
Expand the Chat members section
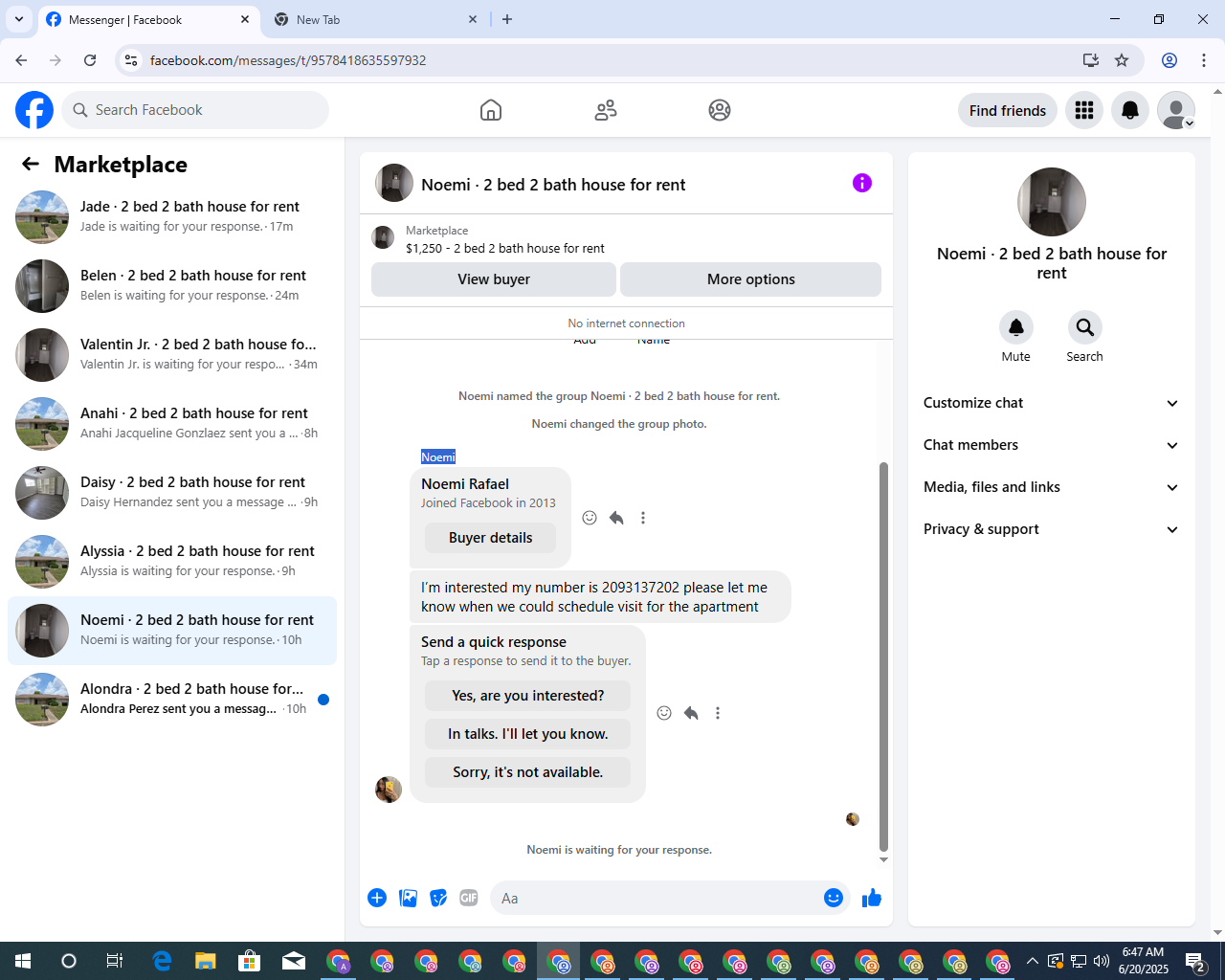coord(1052,445)
